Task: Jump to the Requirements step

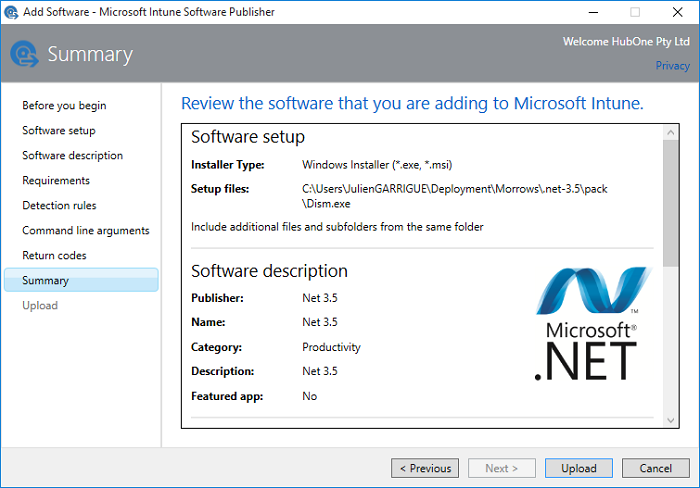Action: [x=56, y=180]
